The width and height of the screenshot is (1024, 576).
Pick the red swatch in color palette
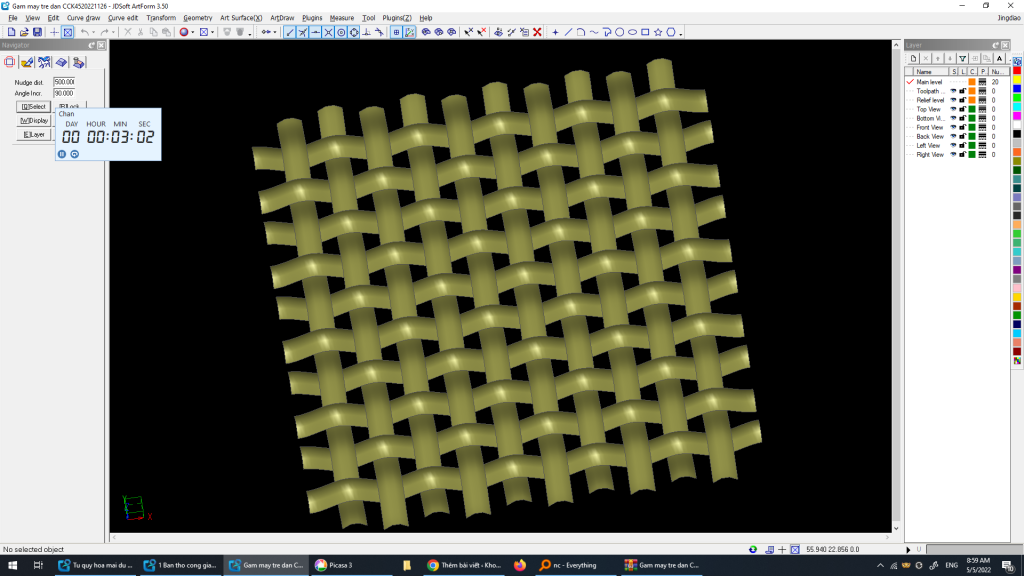(1017, 71)
